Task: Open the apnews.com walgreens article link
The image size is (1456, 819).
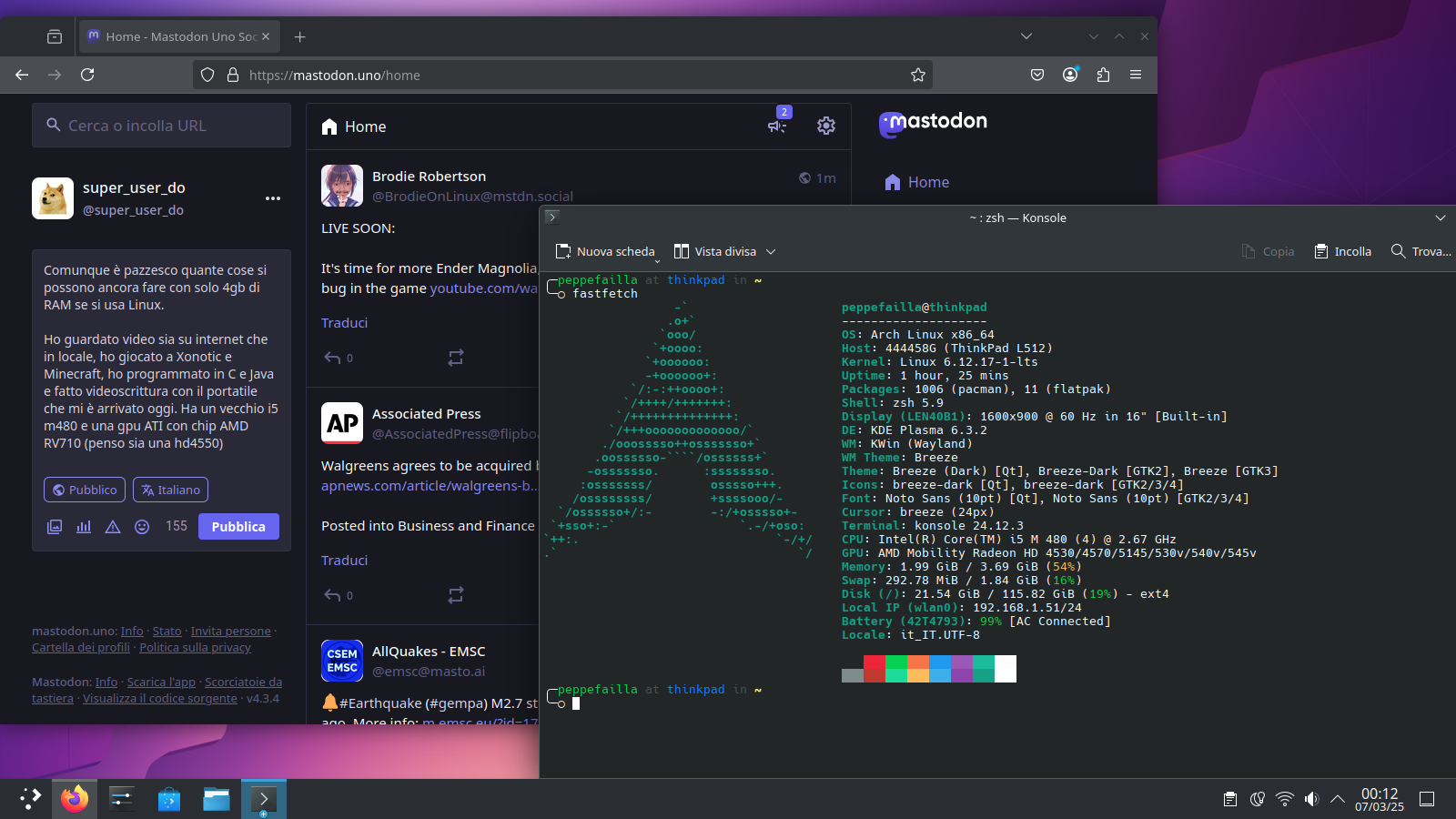Action: coord(429,486)
